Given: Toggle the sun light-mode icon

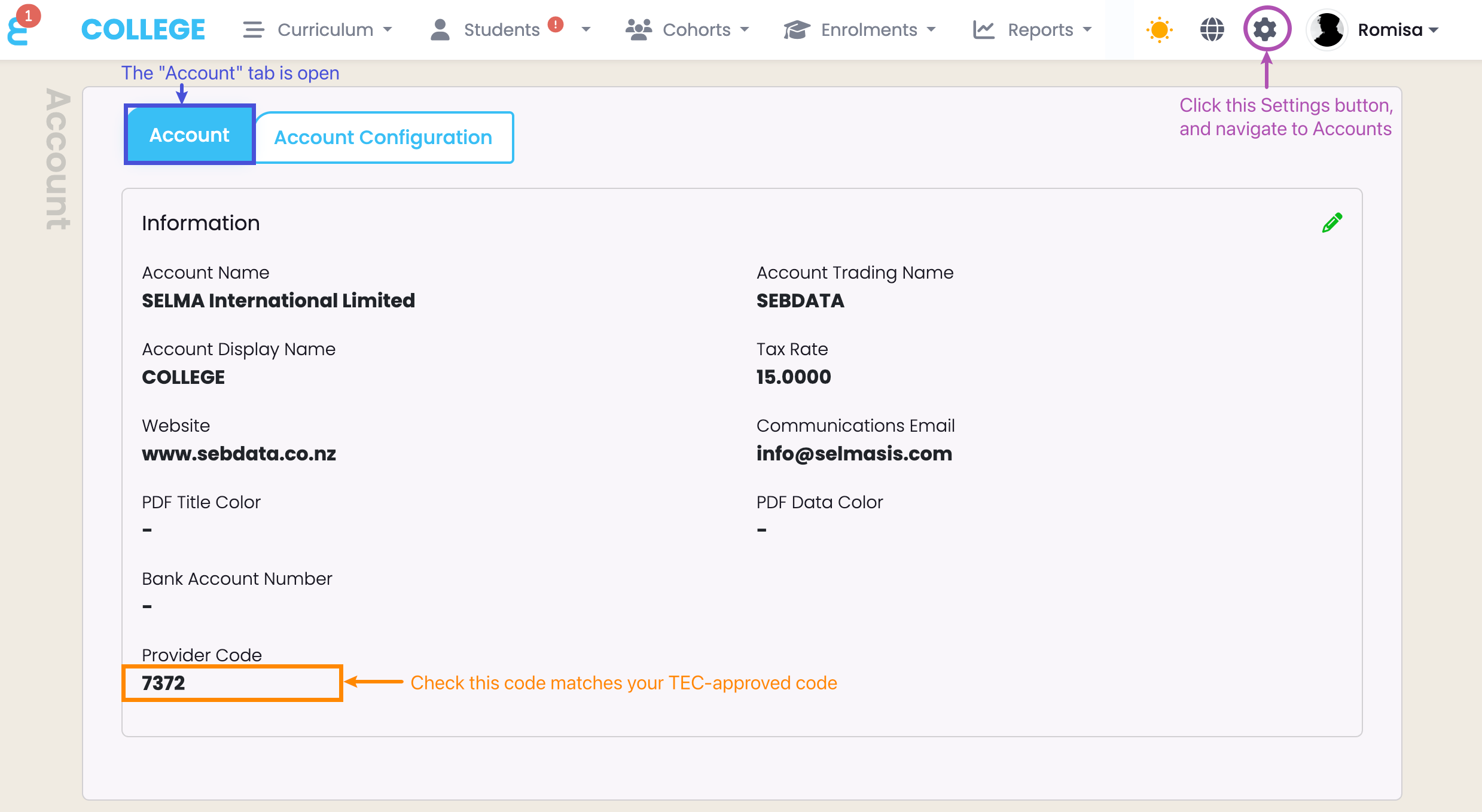Looking at the screenshot, I should 1159,29.
